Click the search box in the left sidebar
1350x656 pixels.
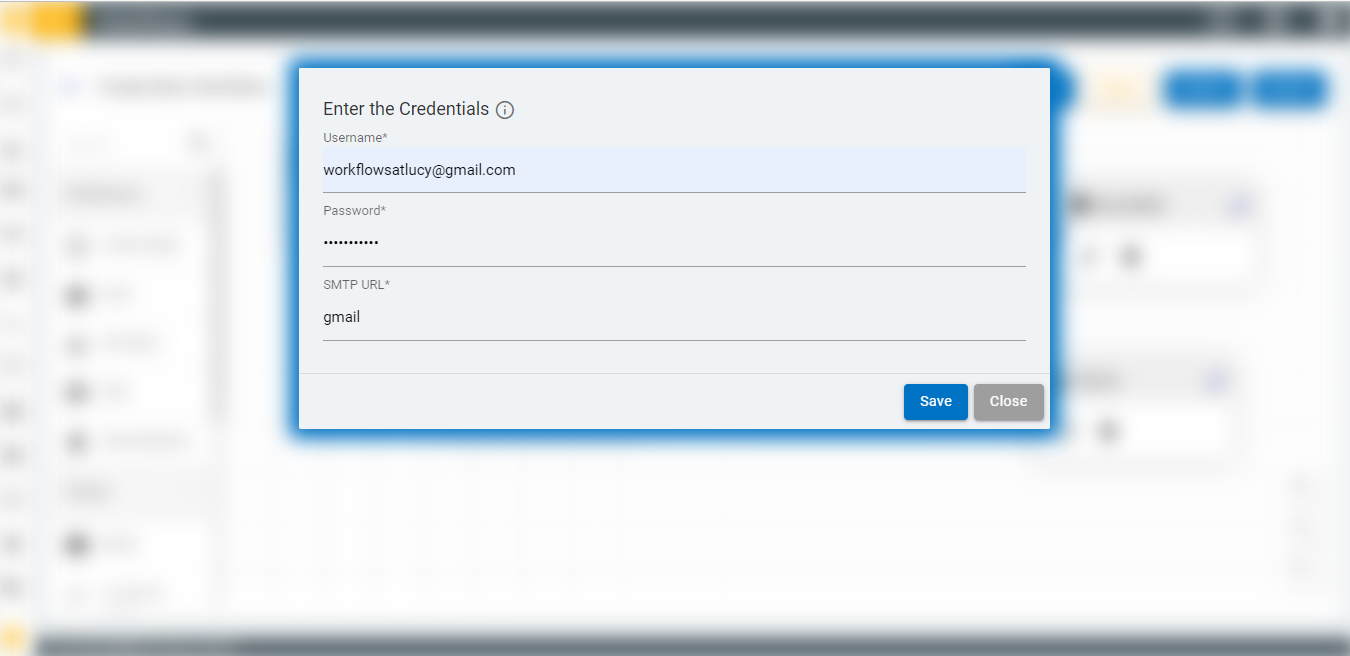click(130, 142)
